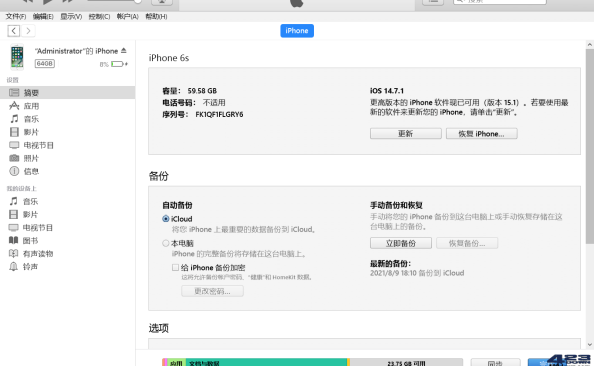
Task: Click the 23.75 GB 可用 free segment
Action: coord(406,363)
